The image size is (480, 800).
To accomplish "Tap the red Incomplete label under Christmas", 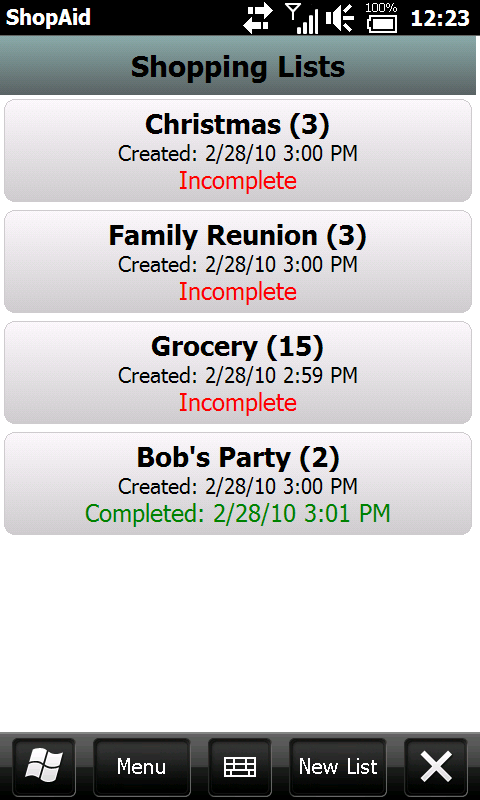I will tap(238, 181).
